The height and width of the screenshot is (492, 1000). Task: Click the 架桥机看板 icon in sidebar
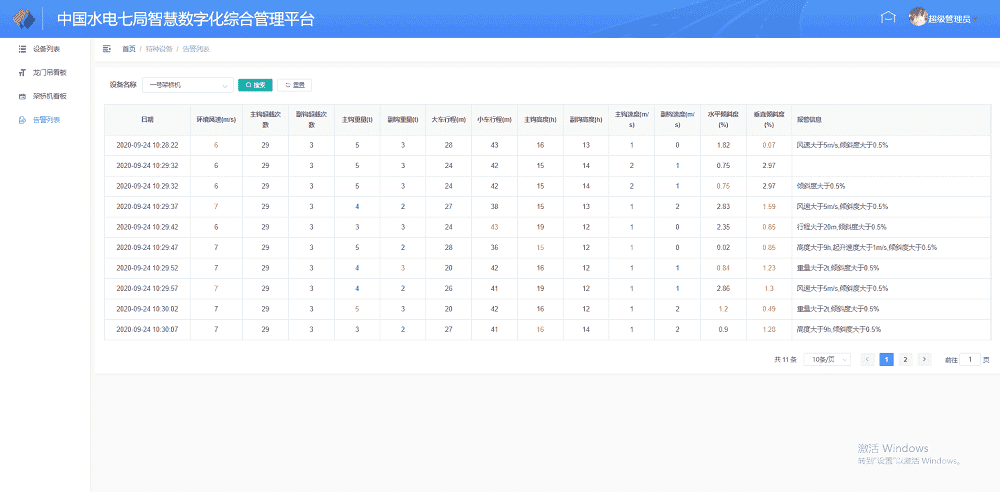click(x=22, y=96)
